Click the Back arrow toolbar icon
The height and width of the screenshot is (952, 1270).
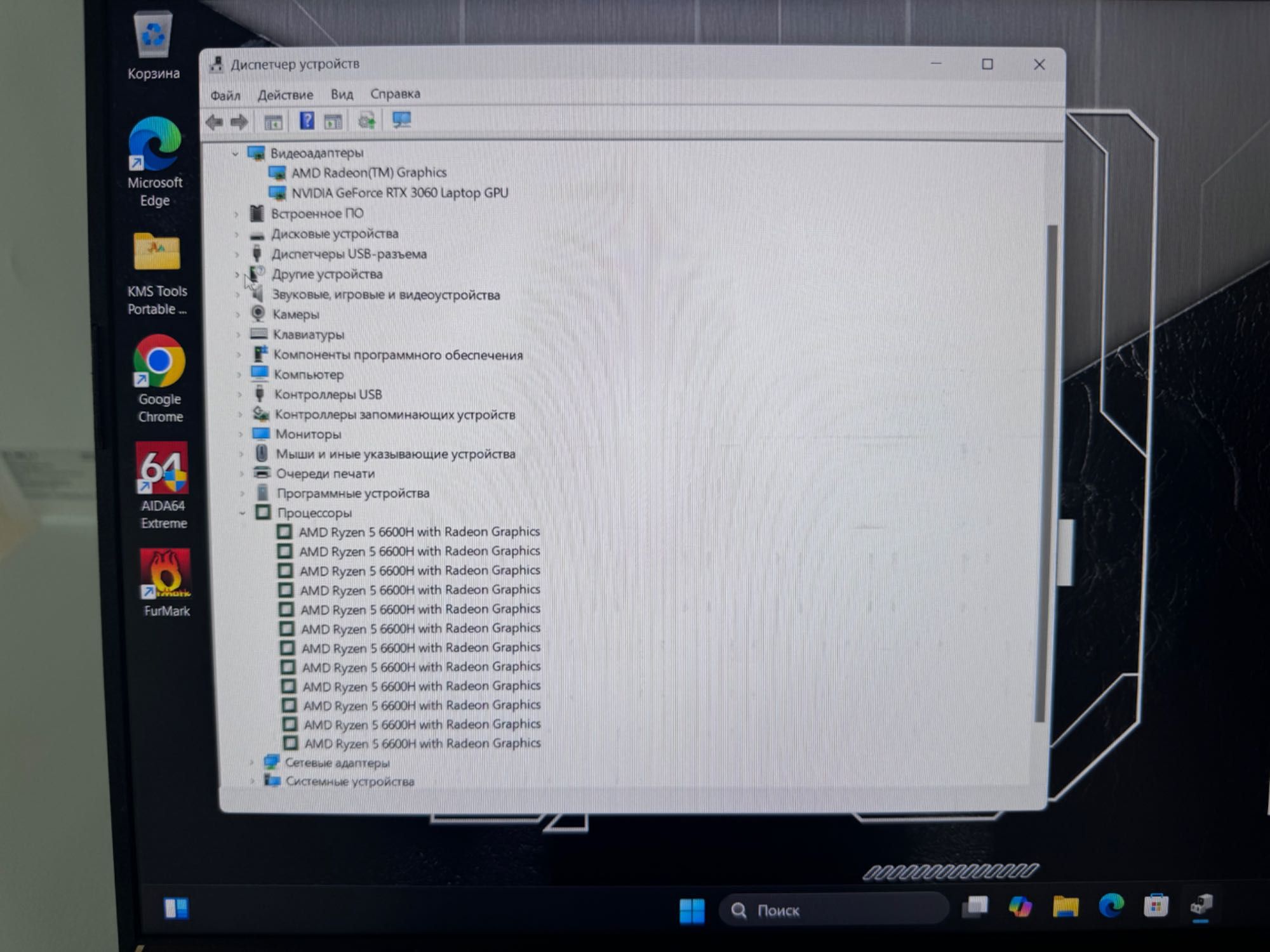coord(215,122)
